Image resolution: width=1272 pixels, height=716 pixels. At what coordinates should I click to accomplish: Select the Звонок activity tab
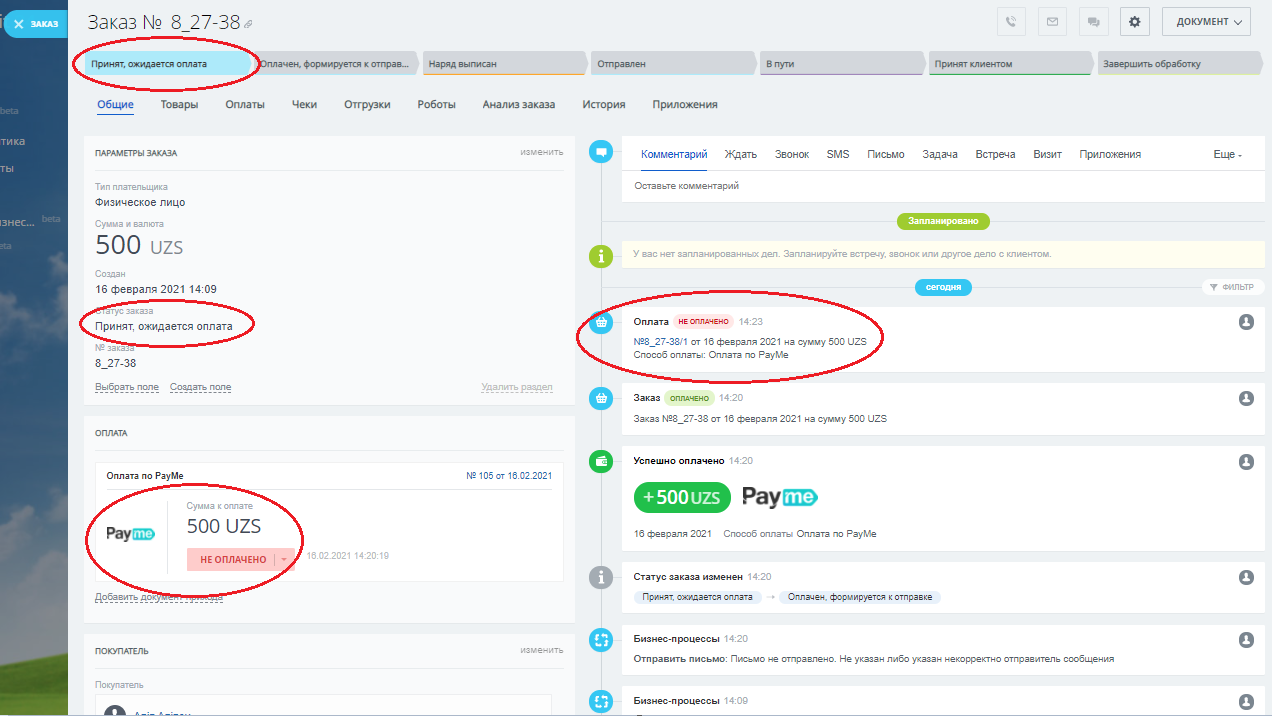tap(791, 154)
